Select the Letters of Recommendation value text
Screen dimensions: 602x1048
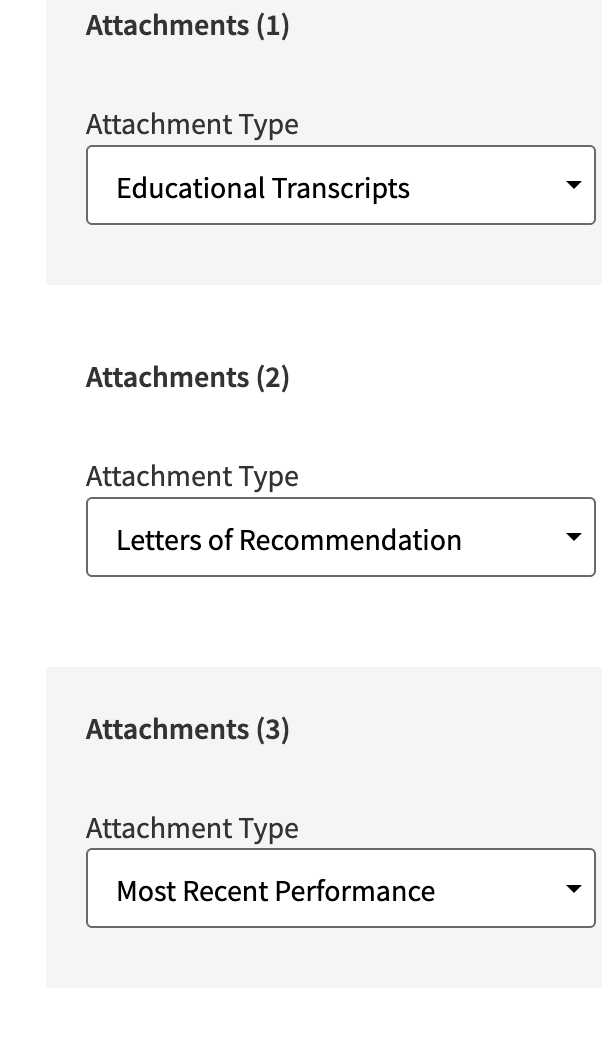290,539
